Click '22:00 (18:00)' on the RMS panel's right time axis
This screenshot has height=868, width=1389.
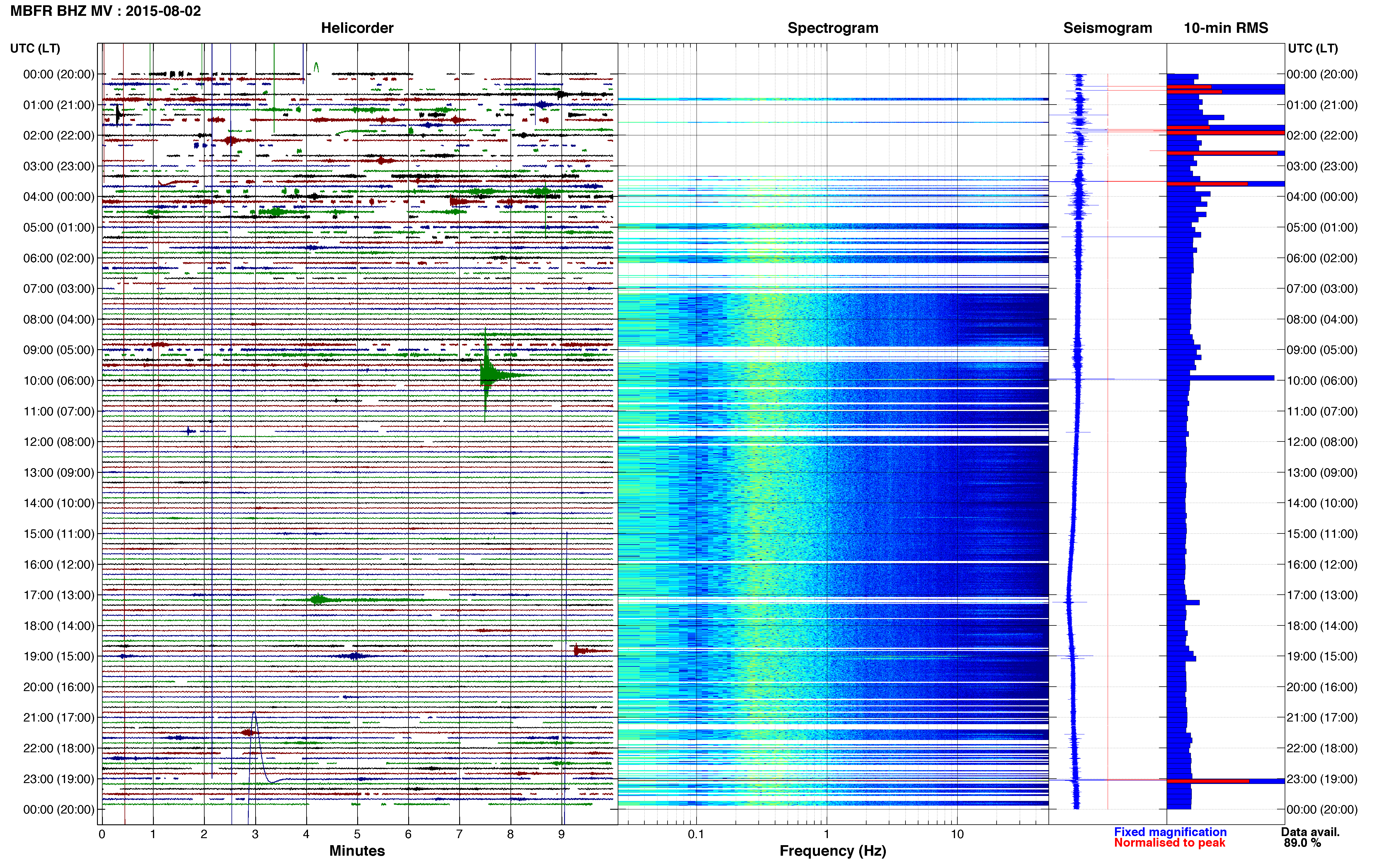pos(1322,748)
